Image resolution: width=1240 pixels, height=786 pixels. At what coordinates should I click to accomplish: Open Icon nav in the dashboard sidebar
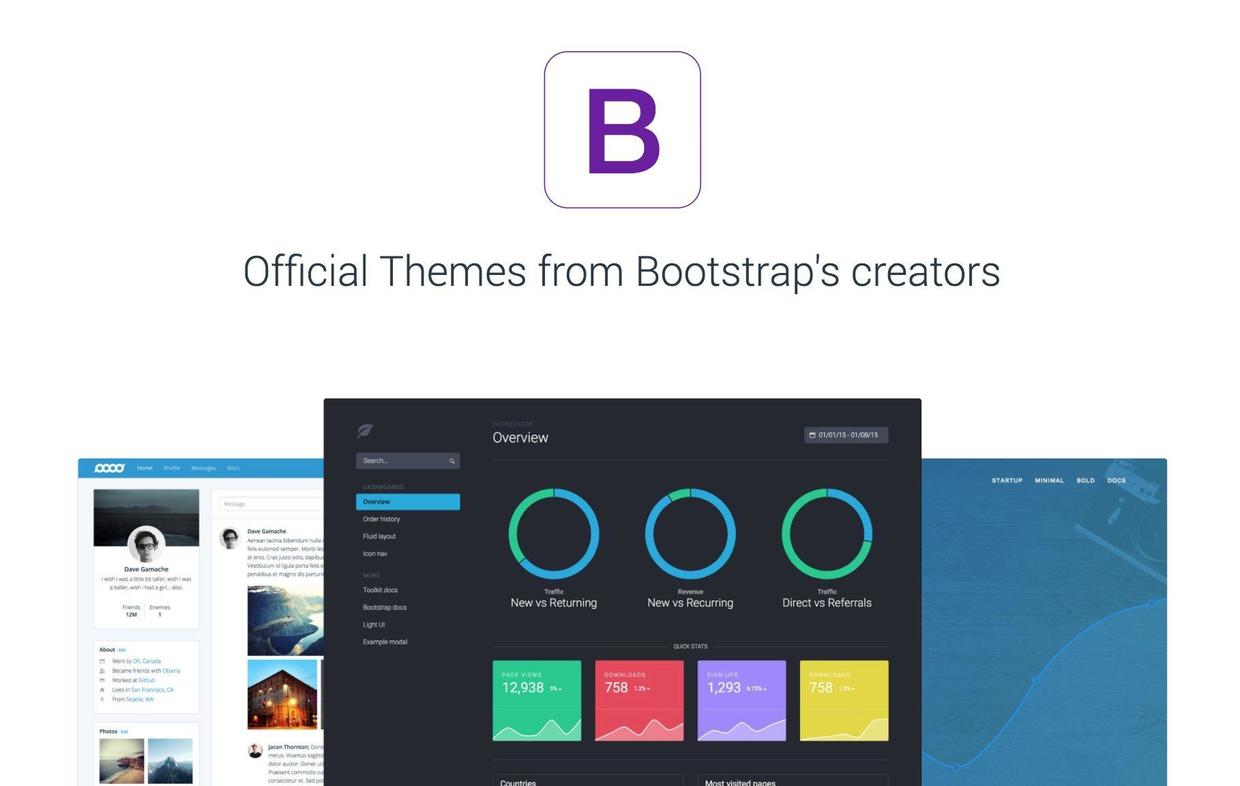coord(375,554)
